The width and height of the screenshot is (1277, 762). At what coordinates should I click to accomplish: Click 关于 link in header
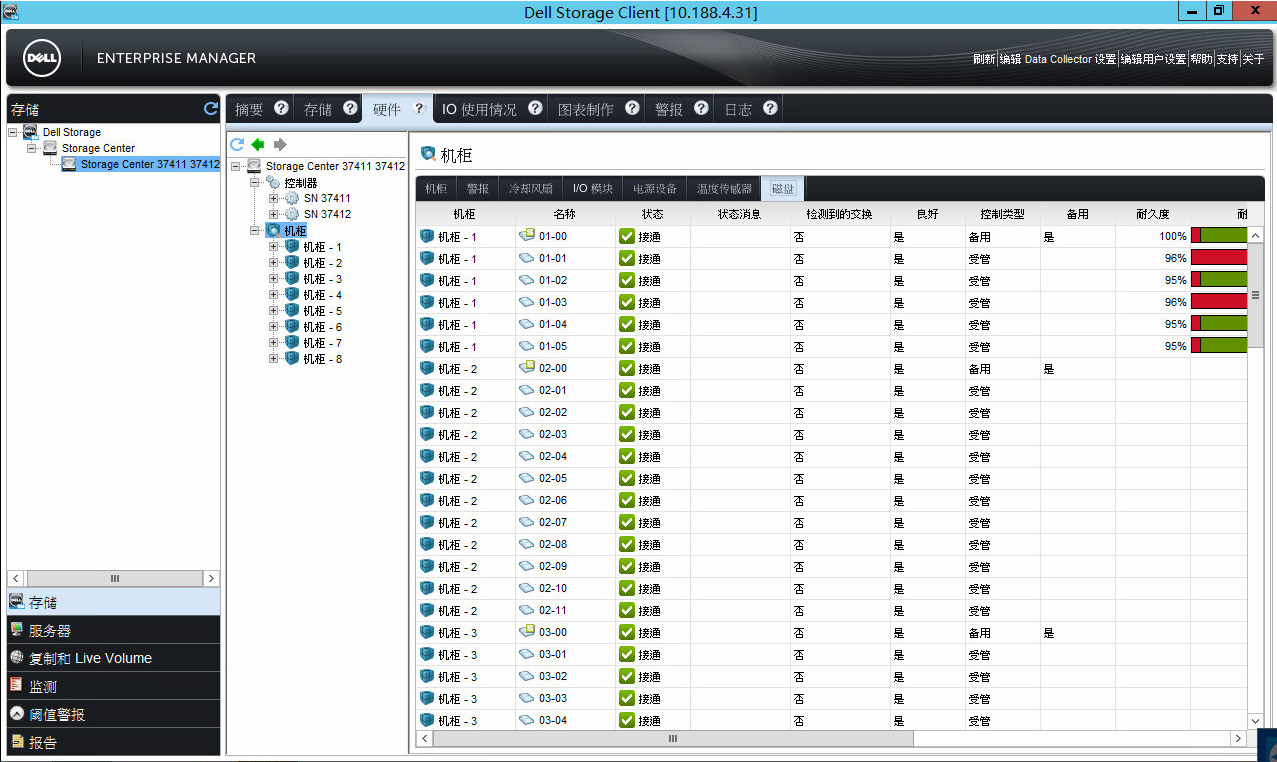1253,59
